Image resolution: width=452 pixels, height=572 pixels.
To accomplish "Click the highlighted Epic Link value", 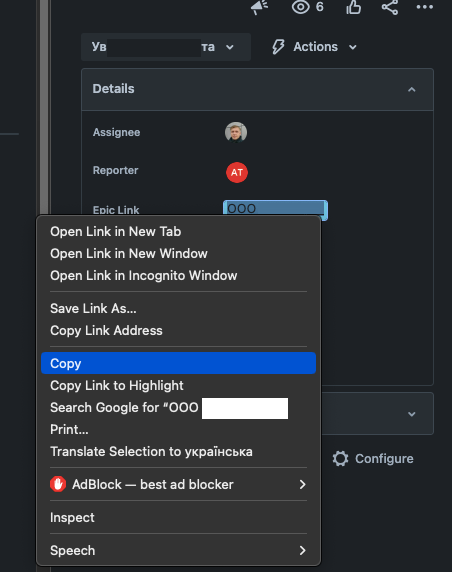I will [275, 209].
